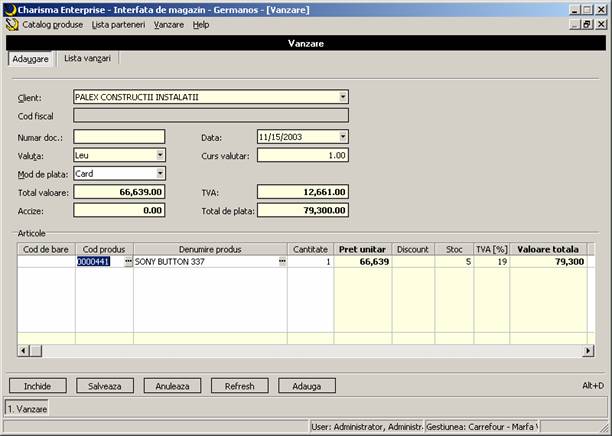
Task: Click right arrow of horizontal grid scrollbar
Action: click(x=588, y=351)
